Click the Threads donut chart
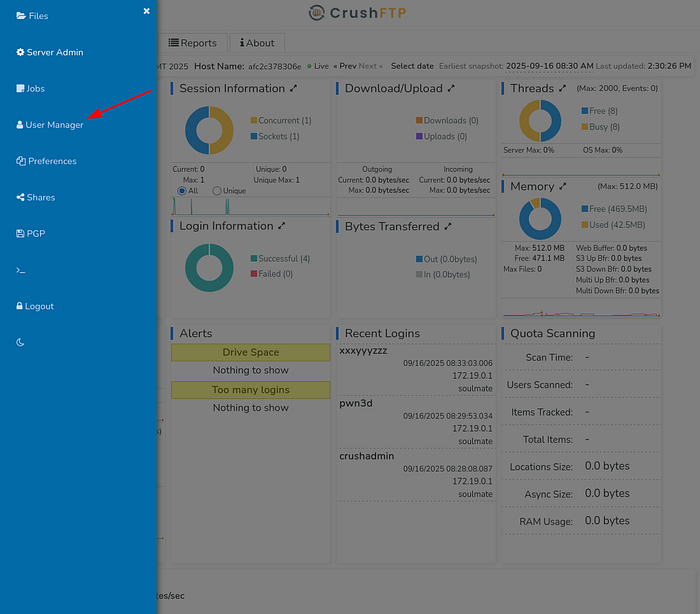This screenshot has height=614, width=700. click(540, 121)
